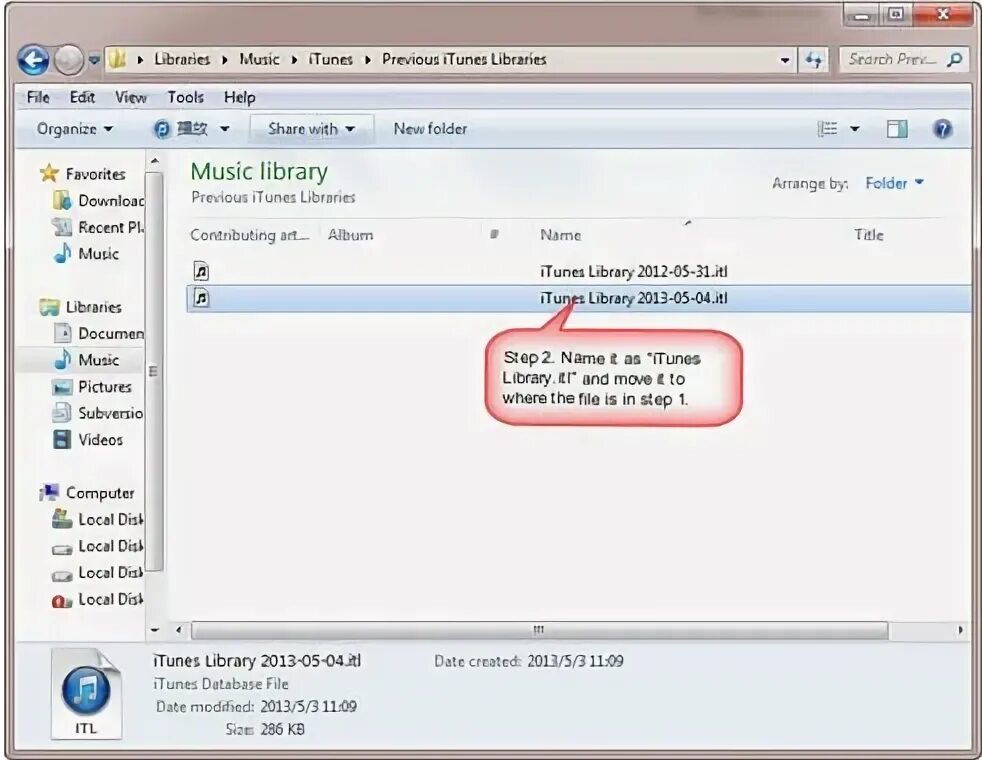Open Pictures library
Viewport: 982px width, 760px height.
(x=105, y=387)
